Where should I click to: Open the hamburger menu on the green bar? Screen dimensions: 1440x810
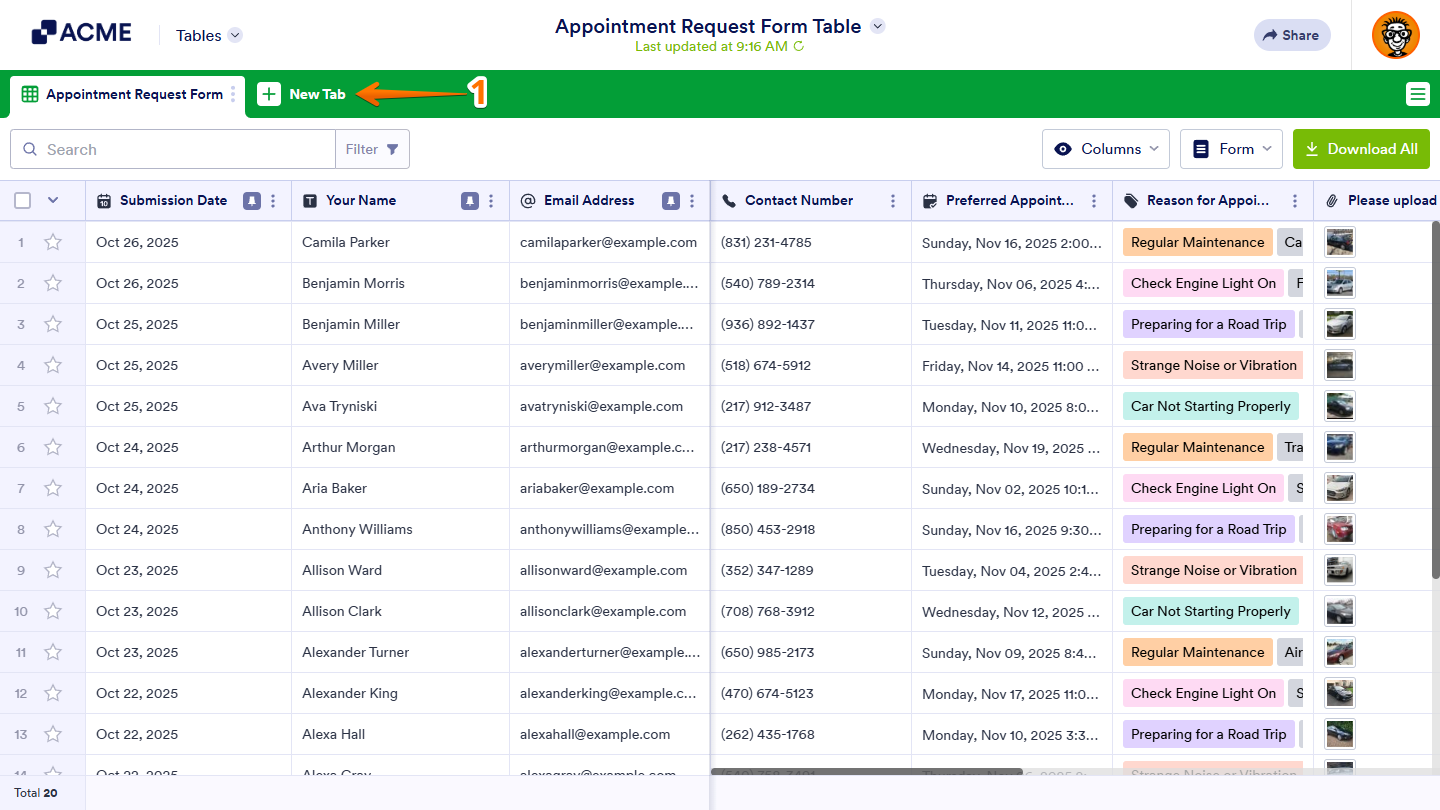point(1417,94)
